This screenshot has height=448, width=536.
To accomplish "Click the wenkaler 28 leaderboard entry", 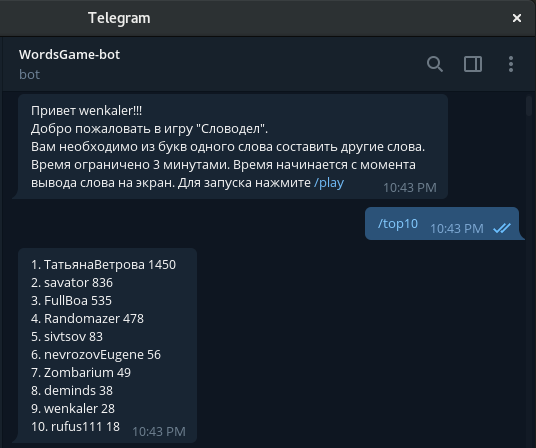I will (73, 409).
